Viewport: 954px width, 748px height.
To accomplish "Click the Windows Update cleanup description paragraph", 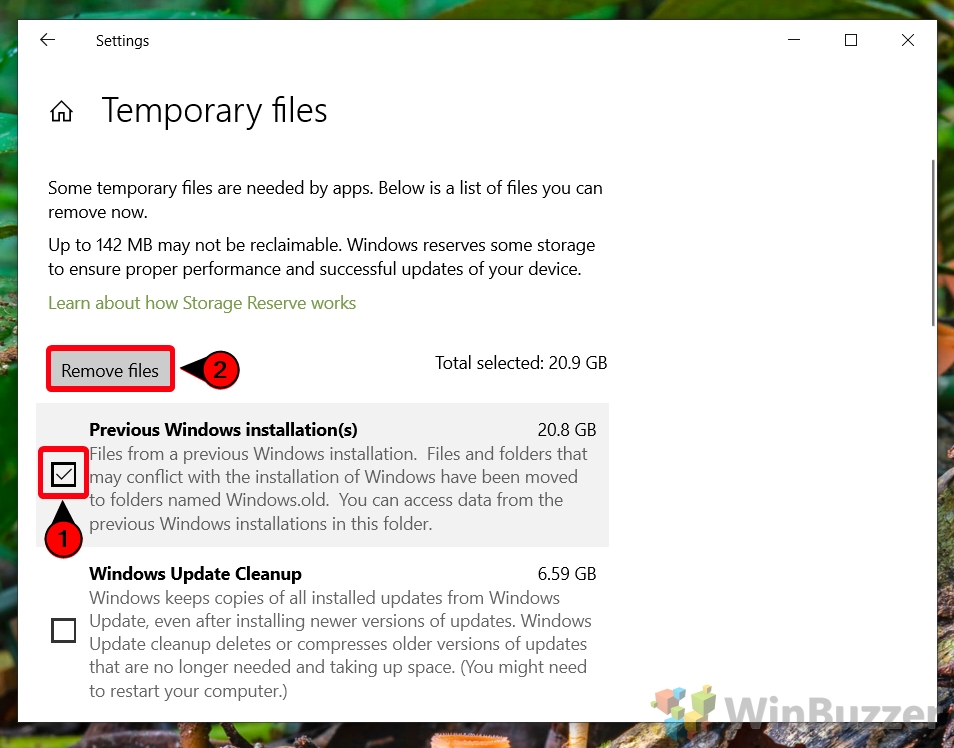I will pos(340,645).
